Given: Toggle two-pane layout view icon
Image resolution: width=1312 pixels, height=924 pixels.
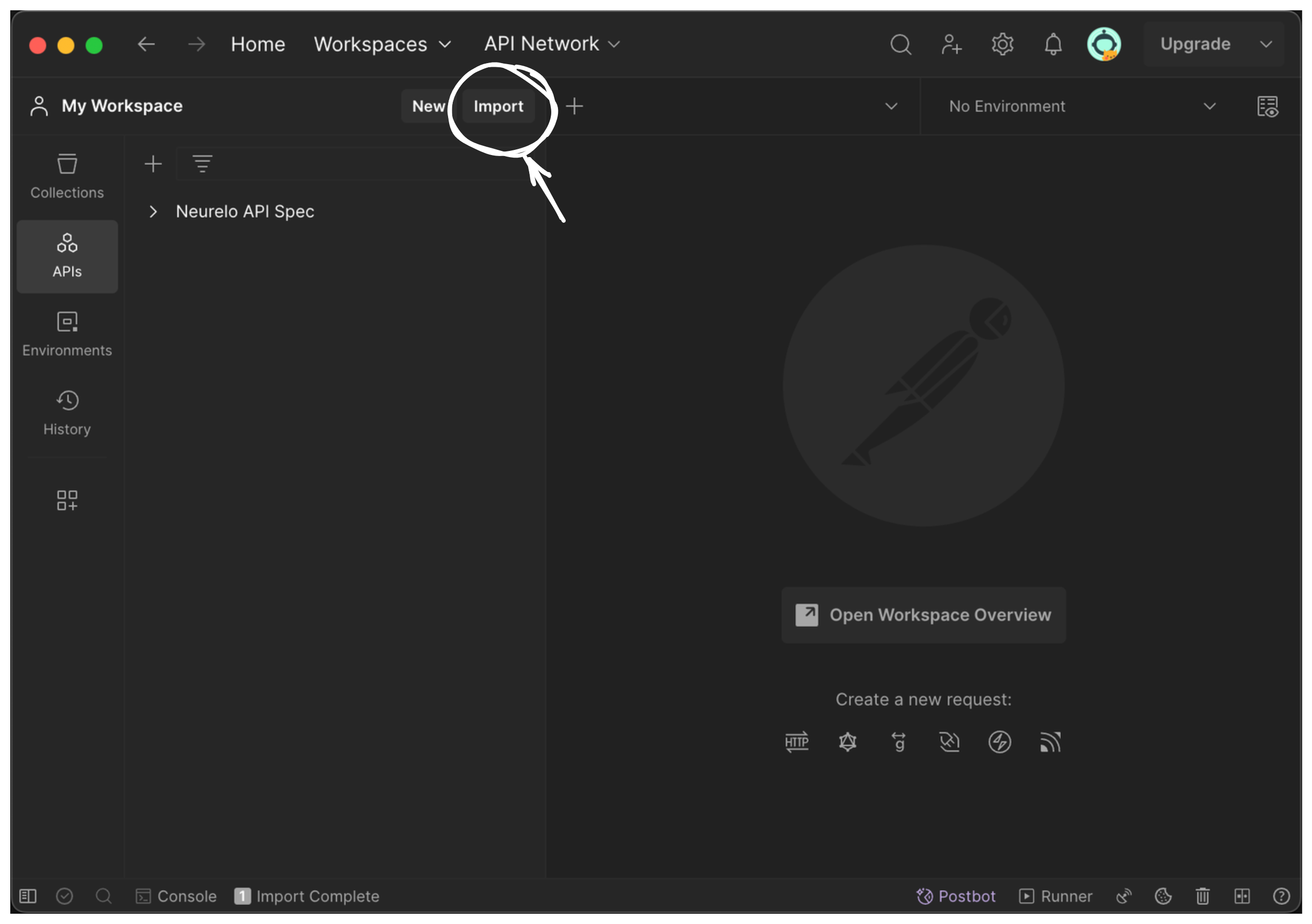Looking at the screenshot, I should point(1242,895).
